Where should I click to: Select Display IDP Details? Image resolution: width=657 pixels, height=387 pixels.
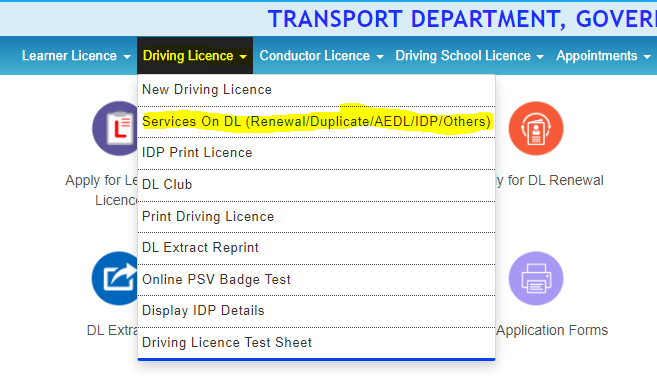pyautogui.click(x=316, y=311)
